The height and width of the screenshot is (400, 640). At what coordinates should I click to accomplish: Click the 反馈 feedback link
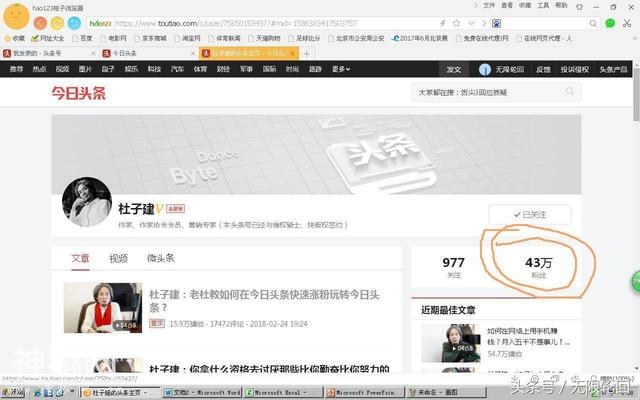coord(543,70)
